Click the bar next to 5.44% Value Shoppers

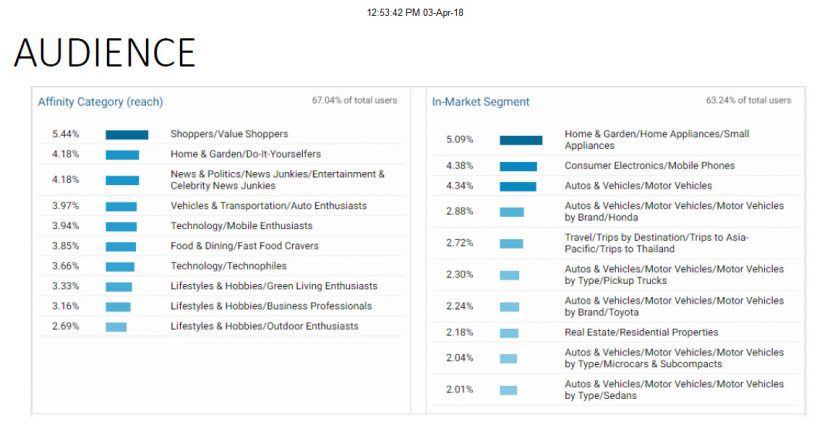[x=127, y=135]
